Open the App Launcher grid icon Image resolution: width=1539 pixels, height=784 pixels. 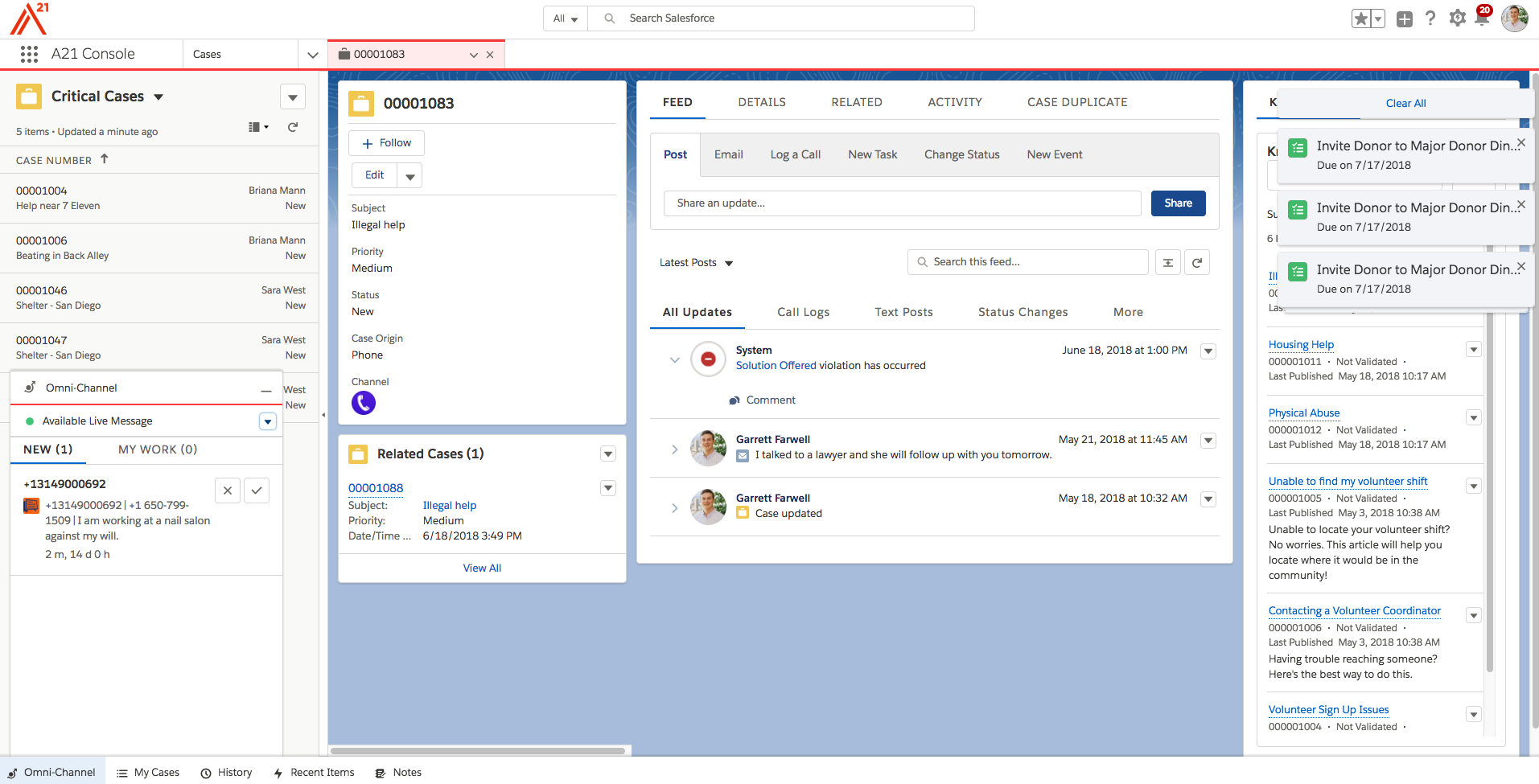30,54
